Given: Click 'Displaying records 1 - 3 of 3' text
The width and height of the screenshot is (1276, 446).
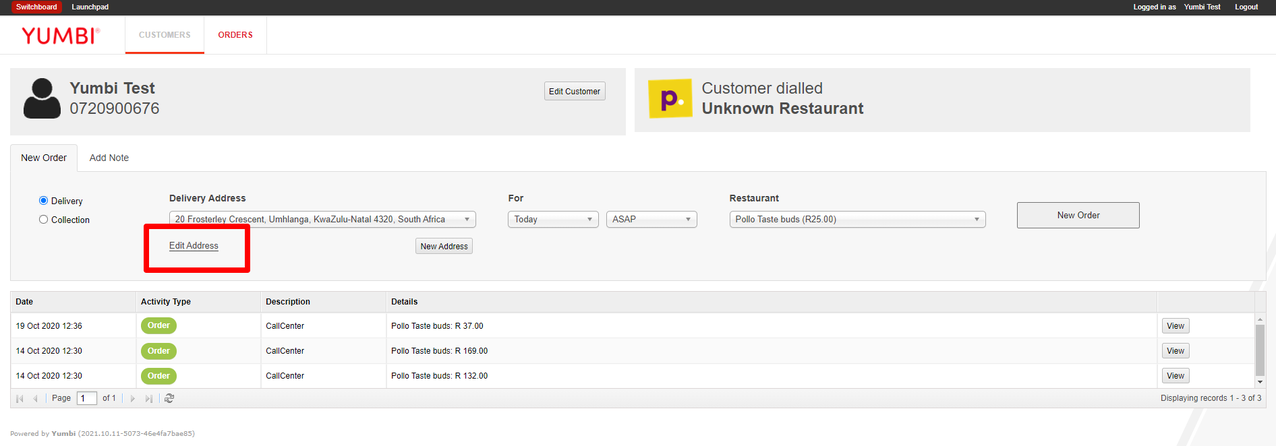Looking at the screenshot, I should pyautogui.click(x=1213, y=398).
